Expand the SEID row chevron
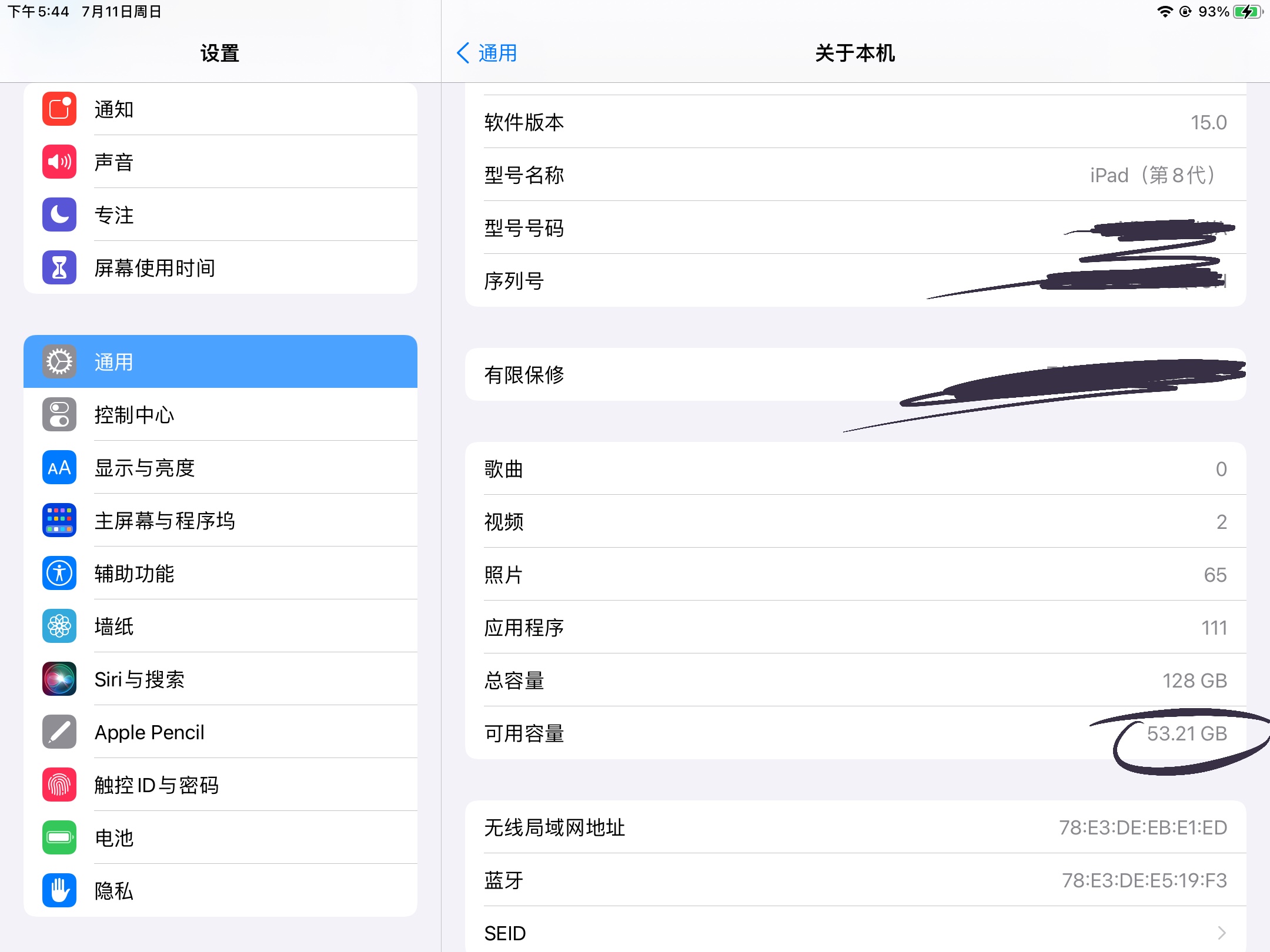The width and height of the screenshot is (1270, 952). pos(1221,933)
